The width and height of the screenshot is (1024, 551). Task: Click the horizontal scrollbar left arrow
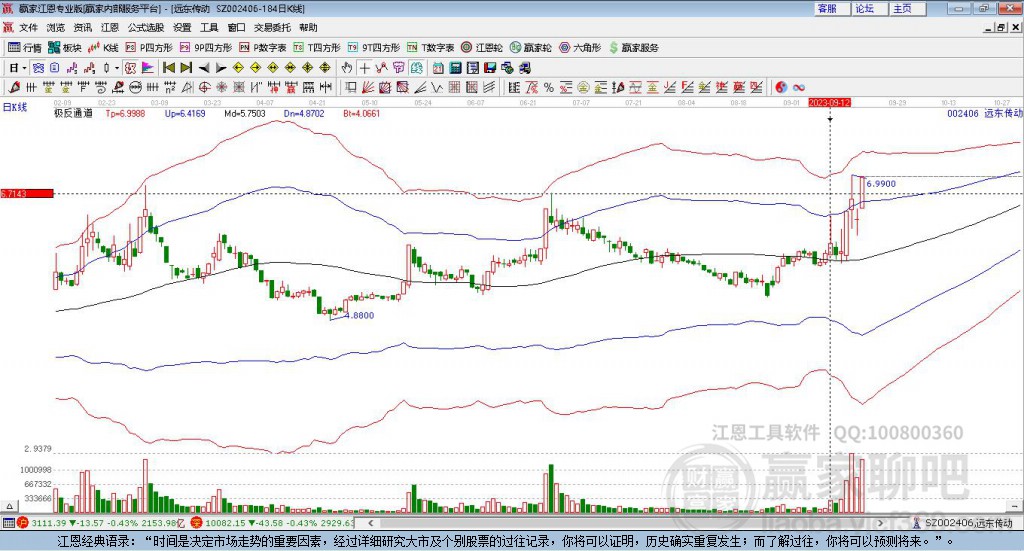(x=370, y=523)
